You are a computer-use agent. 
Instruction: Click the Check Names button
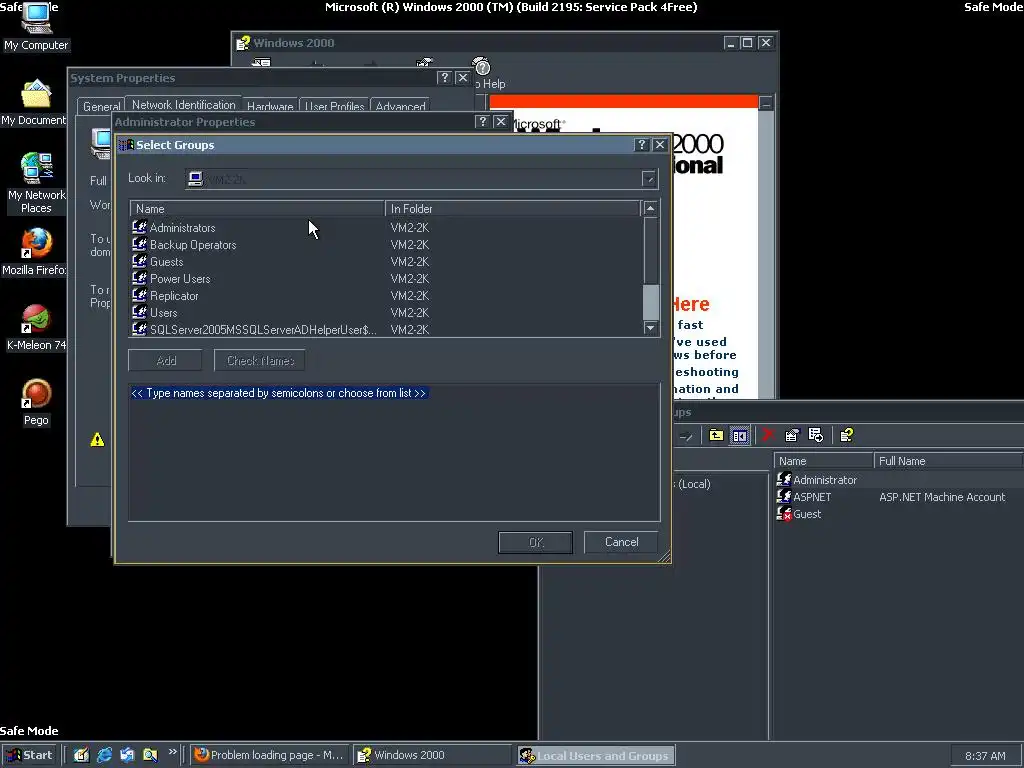260,360
